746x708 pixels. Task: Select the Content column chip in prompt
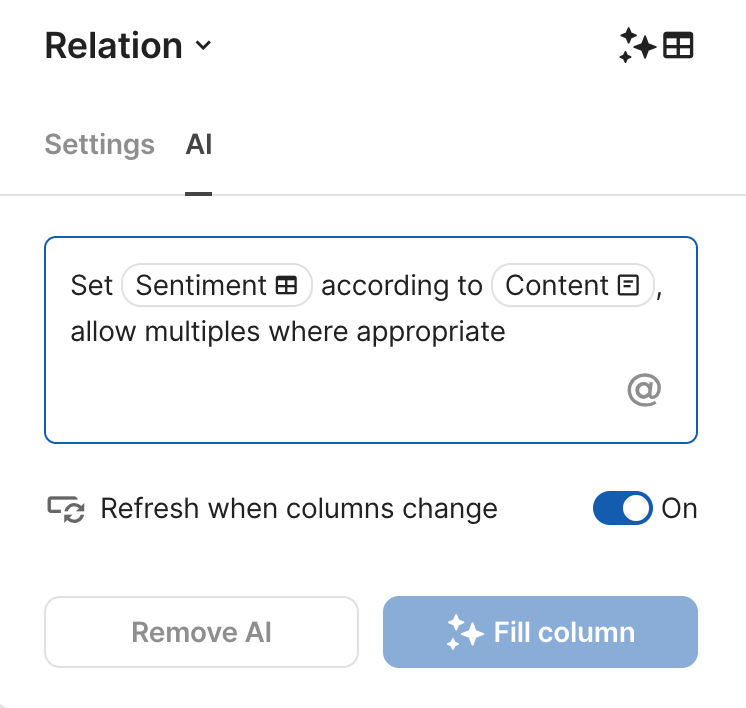[558, 286]
